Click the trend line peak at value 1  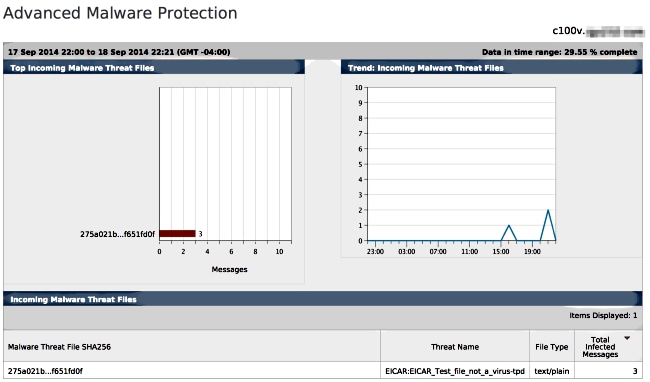(x=509, y=226)
